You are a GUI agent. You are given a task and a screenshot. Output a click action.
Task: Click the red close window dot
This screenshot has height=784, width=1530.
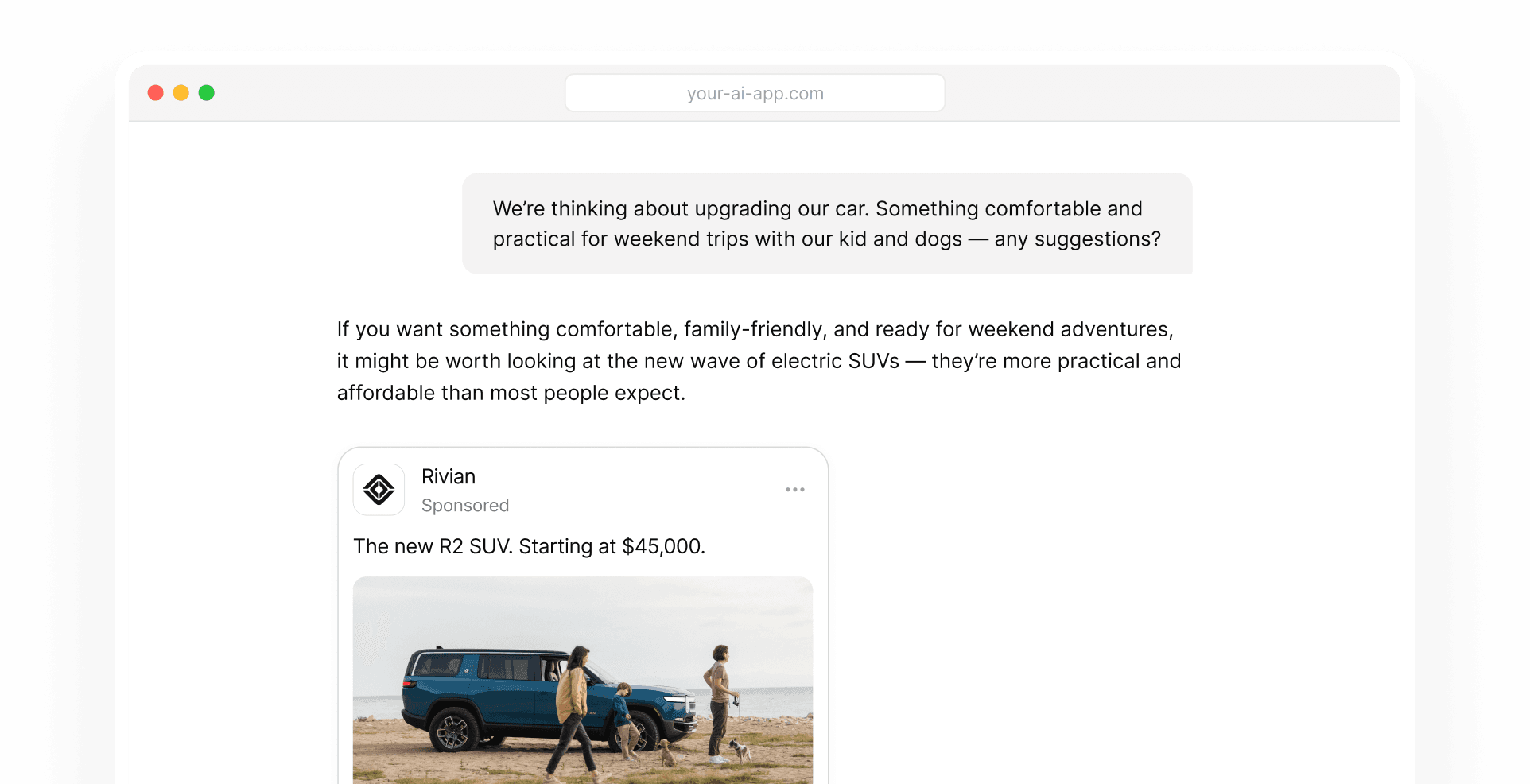pos(156,92)
